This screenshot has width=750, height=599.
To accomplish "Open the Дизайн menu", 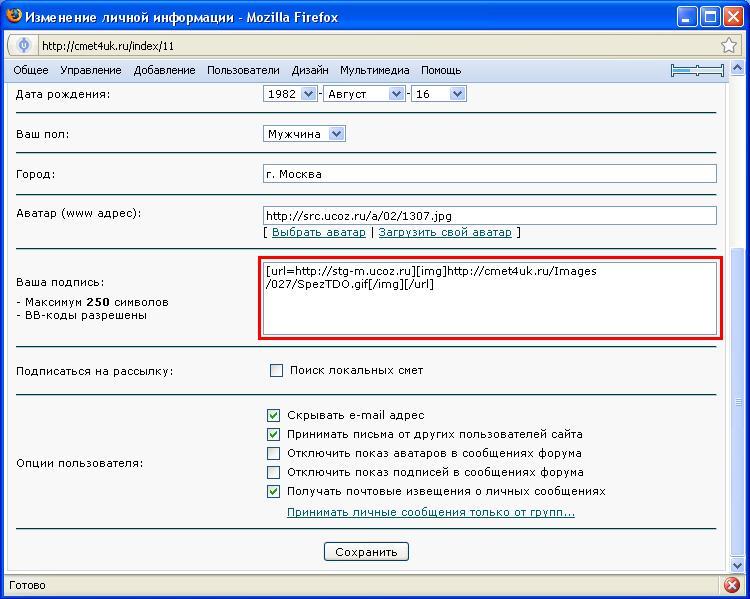I will [310, 70].
